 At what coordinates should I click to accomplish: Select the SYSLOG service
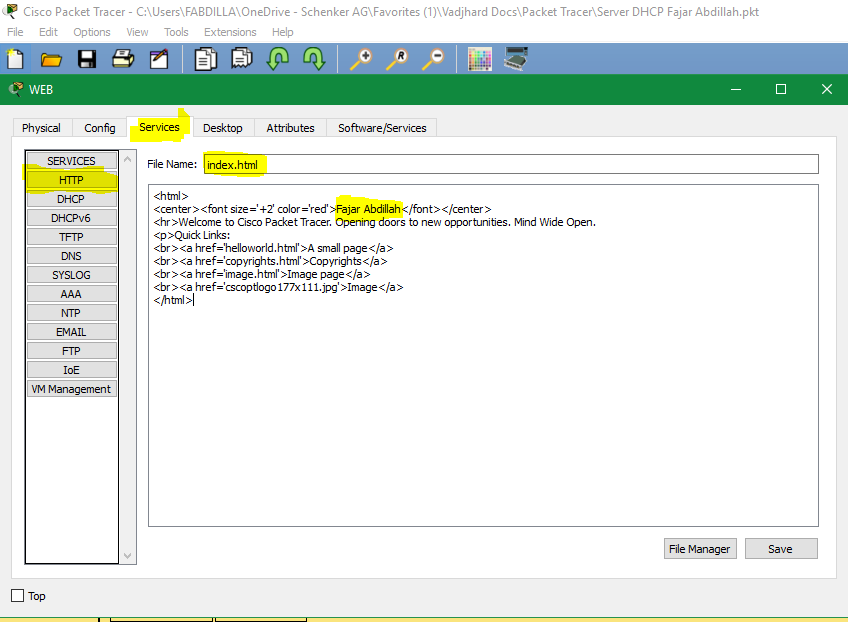coord(71,275)
